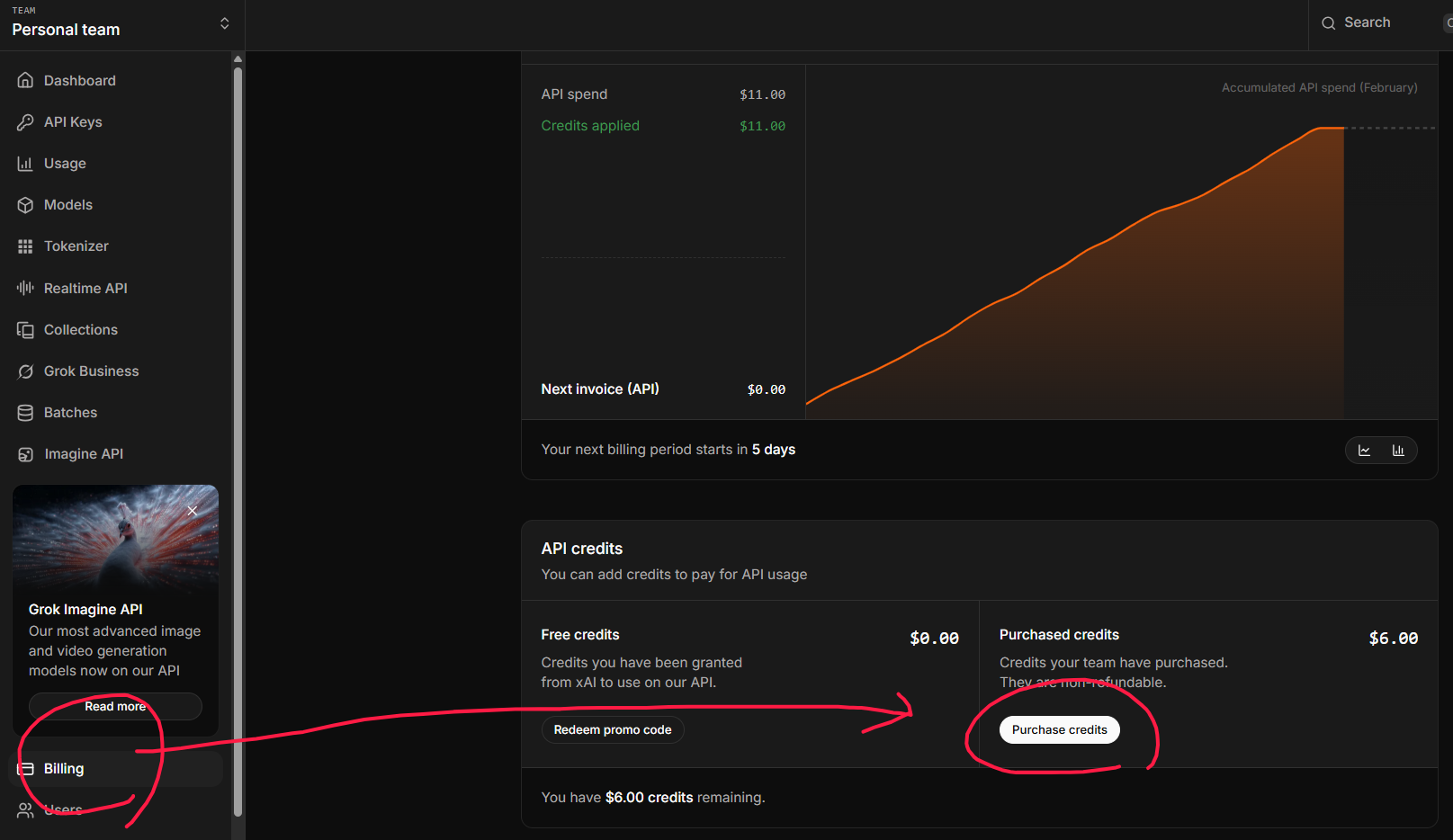Click the sidebar vertical scrollbar
Viewport: 1453px width, 840px height.
238,441
